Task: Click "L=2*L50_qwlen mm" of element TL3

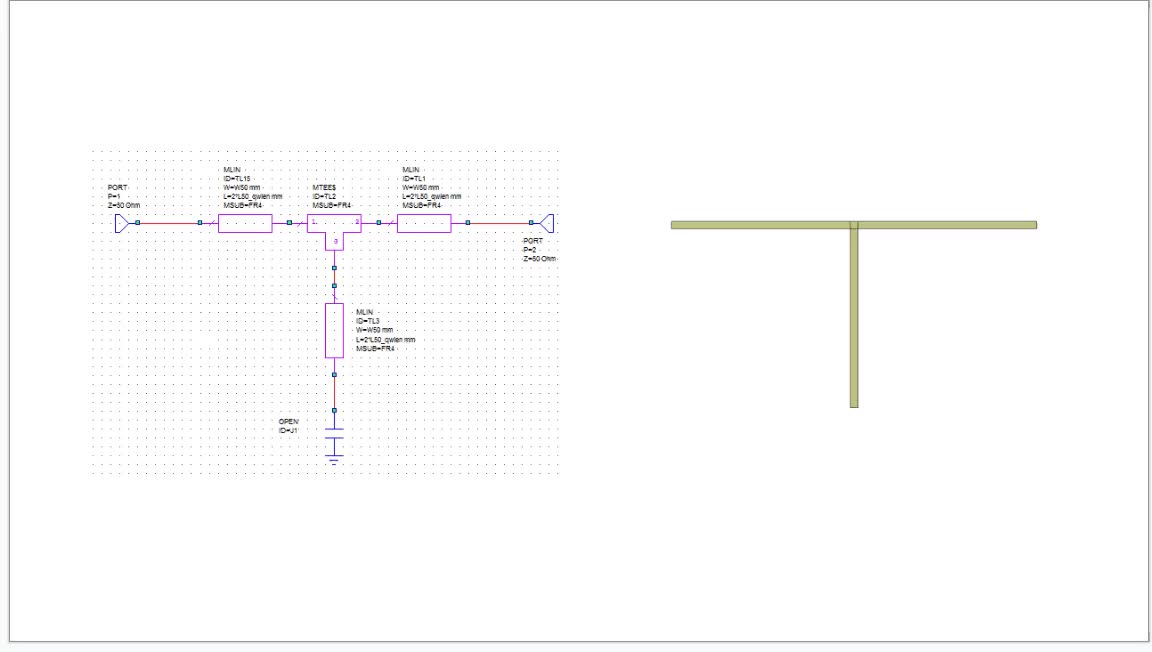Action: 385,340
